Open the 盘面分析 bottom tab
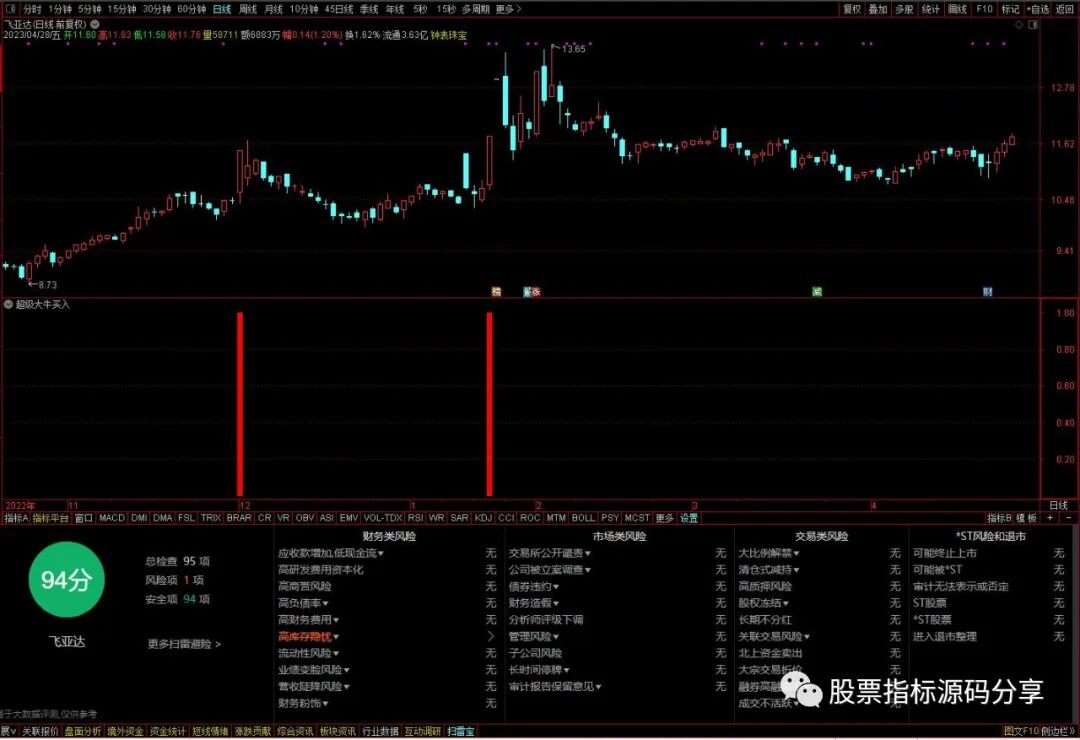 tap(83, 731)
